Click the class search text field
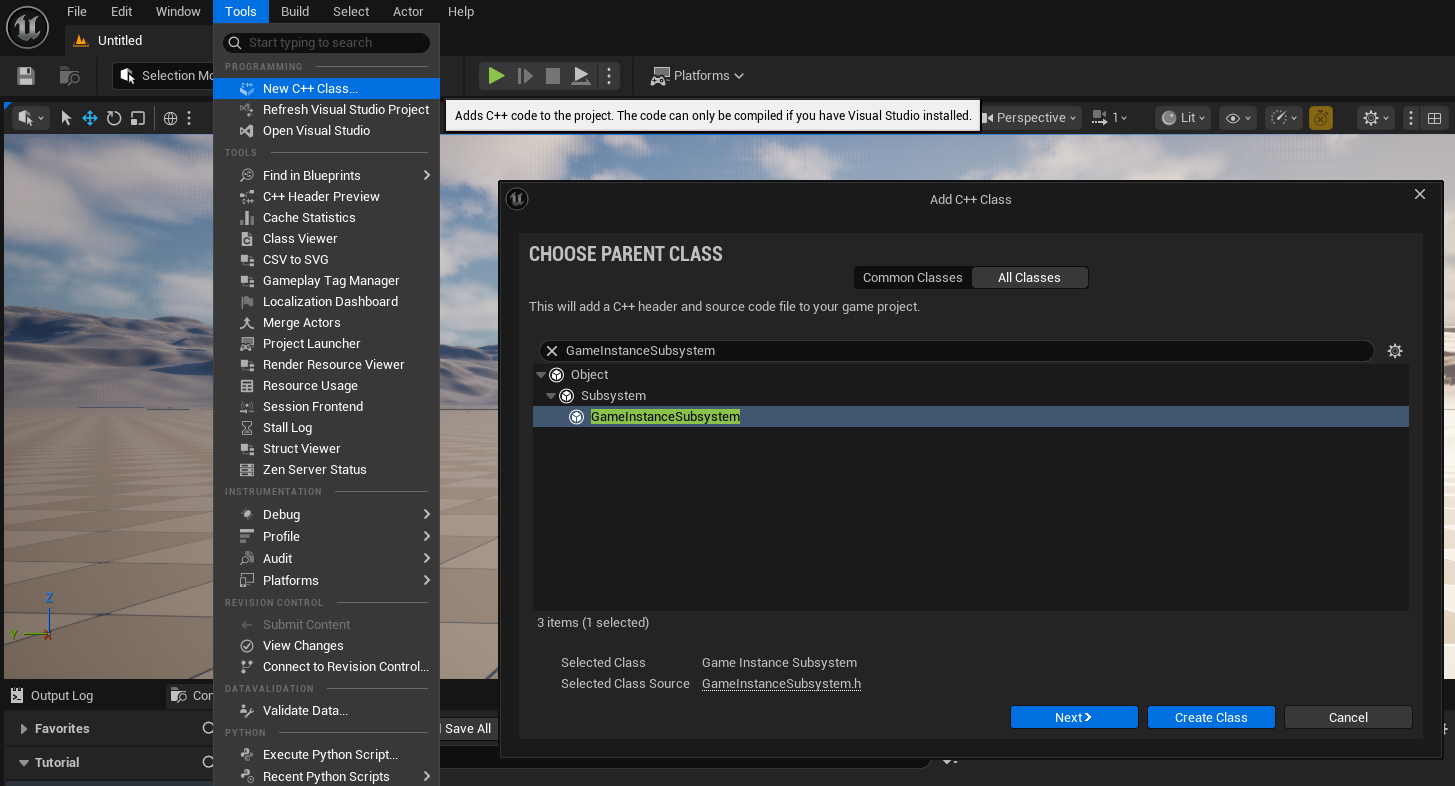 960,351
